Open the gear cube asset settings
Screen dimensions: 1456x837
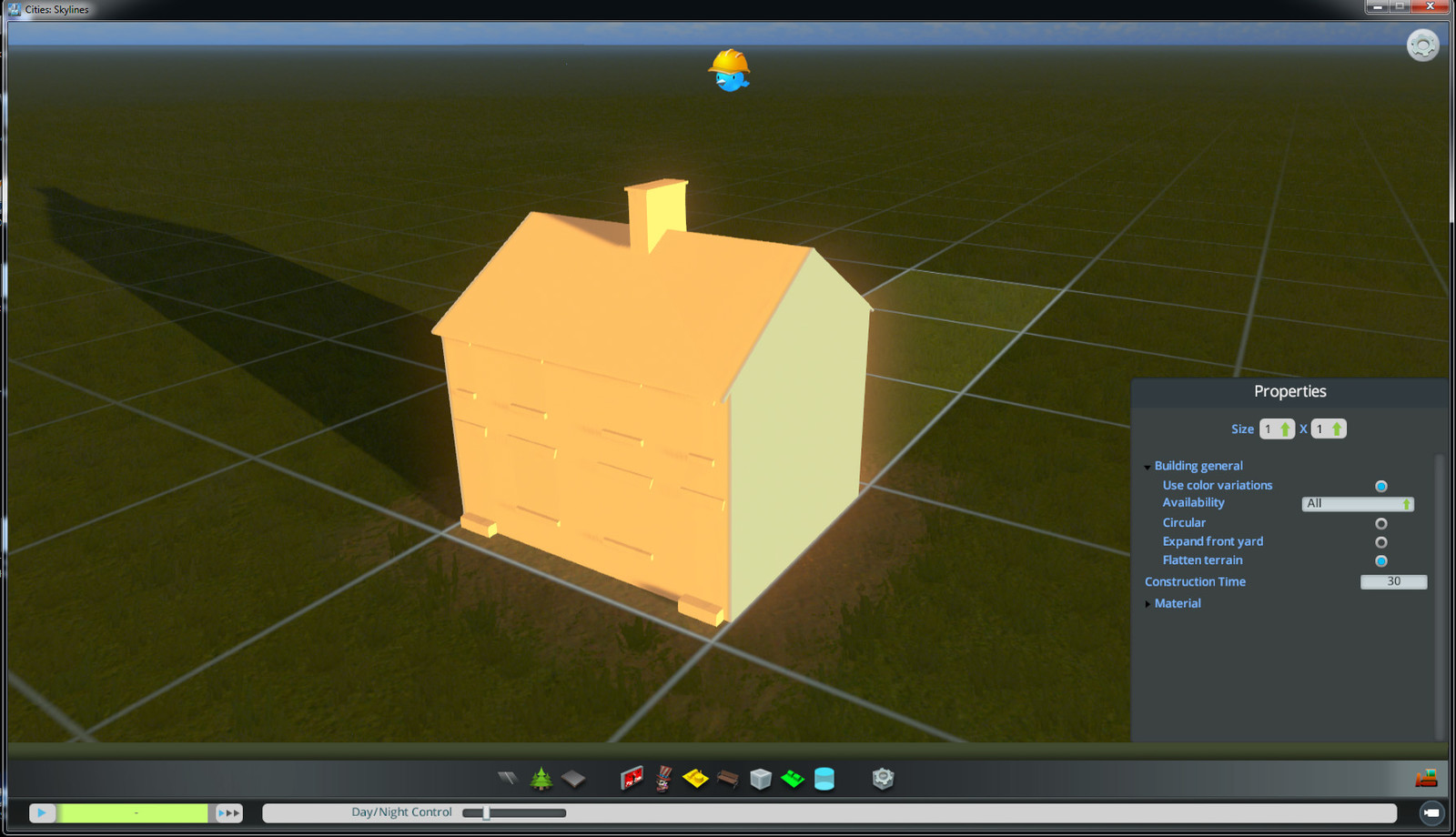[x=883, y=779]
